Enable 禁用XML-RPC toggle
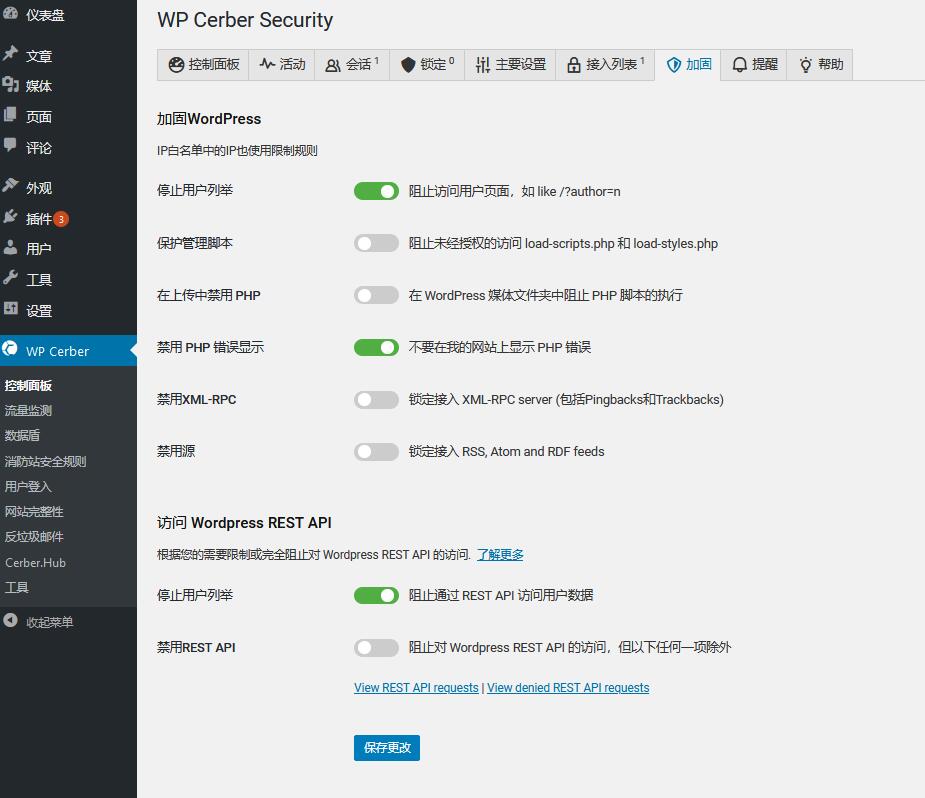The height and width of the screenshot is (798, 925). tap(376, 399)
